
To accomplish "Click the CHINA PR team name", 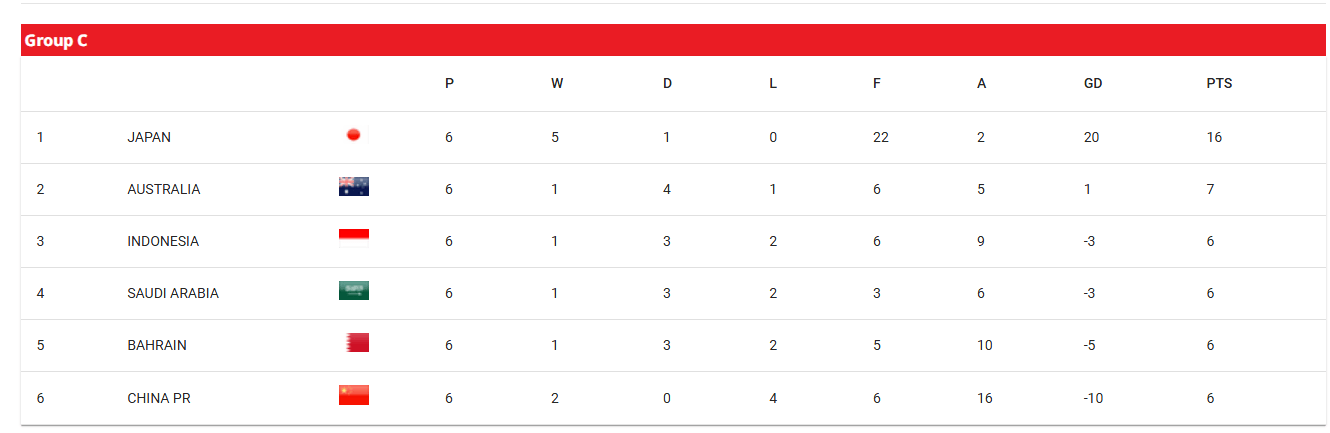I will point(159,398).
